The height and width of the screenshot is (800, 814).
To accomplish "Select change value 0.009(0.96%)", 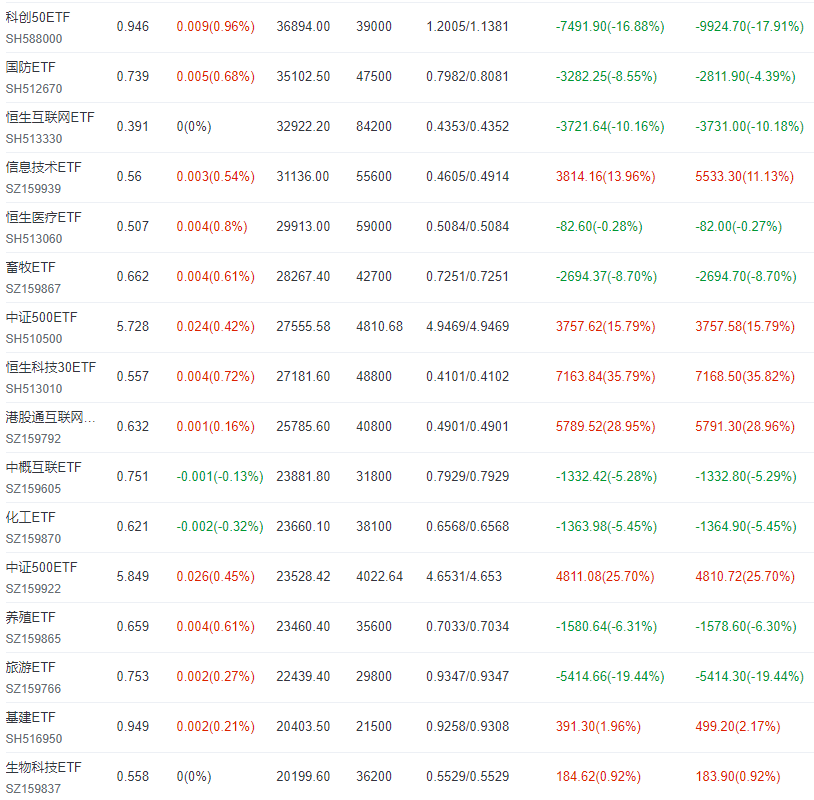I will [215, 26].
